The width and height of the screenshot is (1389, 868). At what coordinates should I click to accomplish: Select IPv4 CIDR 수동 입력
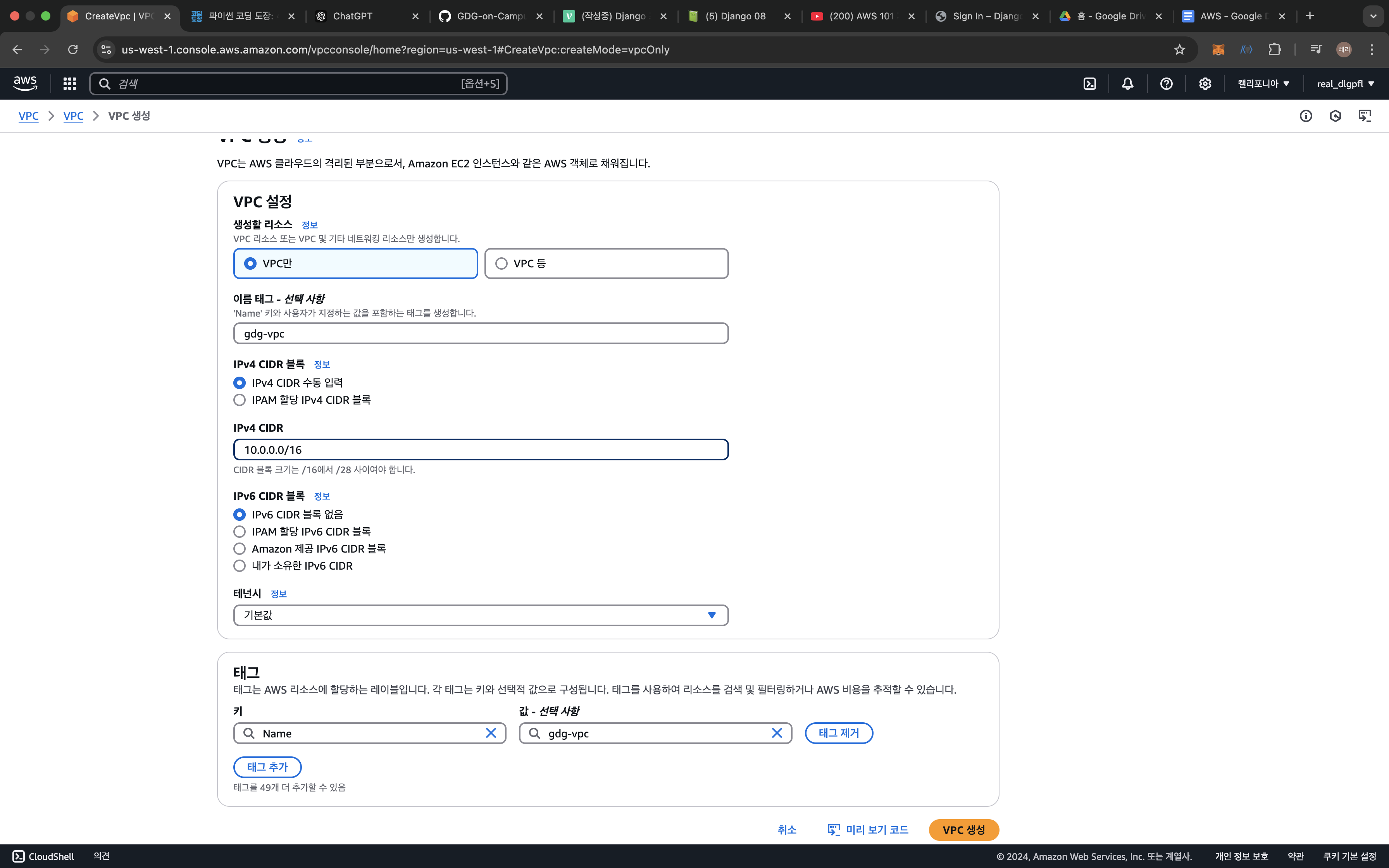pyautogui.click(x=240, y=383)
